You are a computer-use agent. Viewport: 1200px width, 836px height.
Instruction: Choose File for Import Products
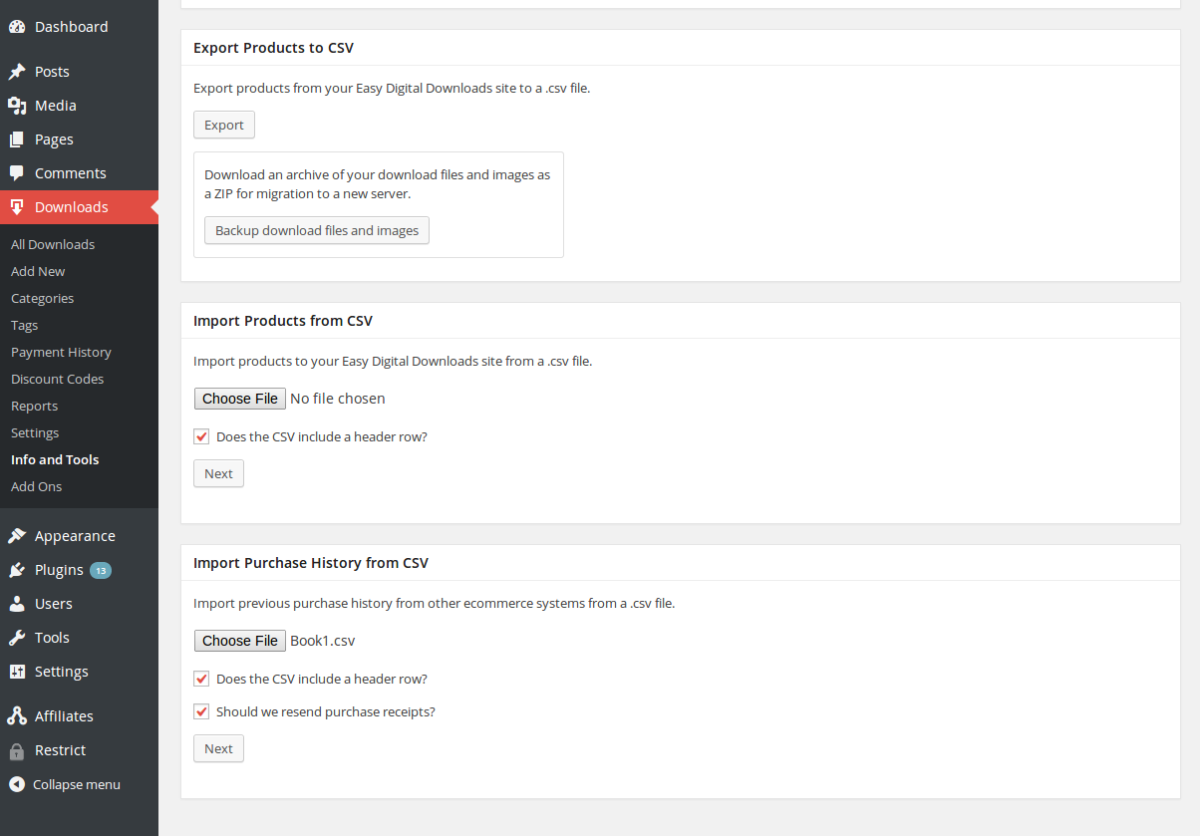point(240,398)
